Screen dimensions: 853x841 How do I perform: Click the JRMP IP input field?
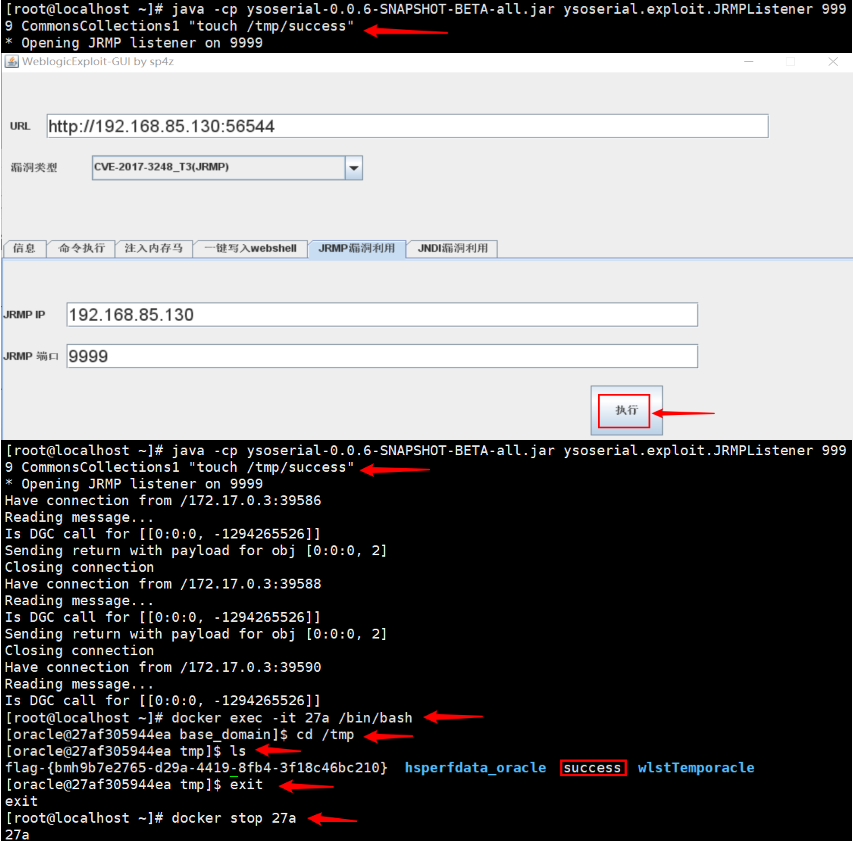click(382, 315)
